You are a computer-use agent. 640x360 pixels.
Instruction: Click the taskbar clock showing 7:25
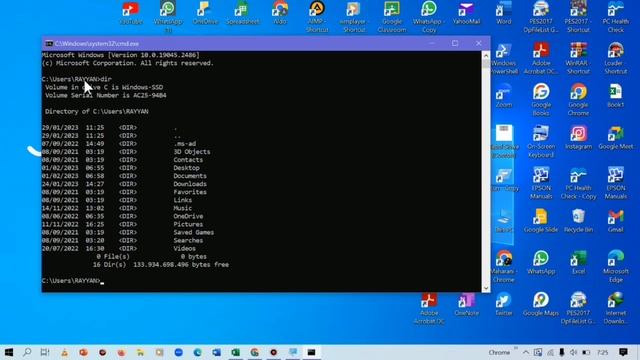tap(602, 352)
